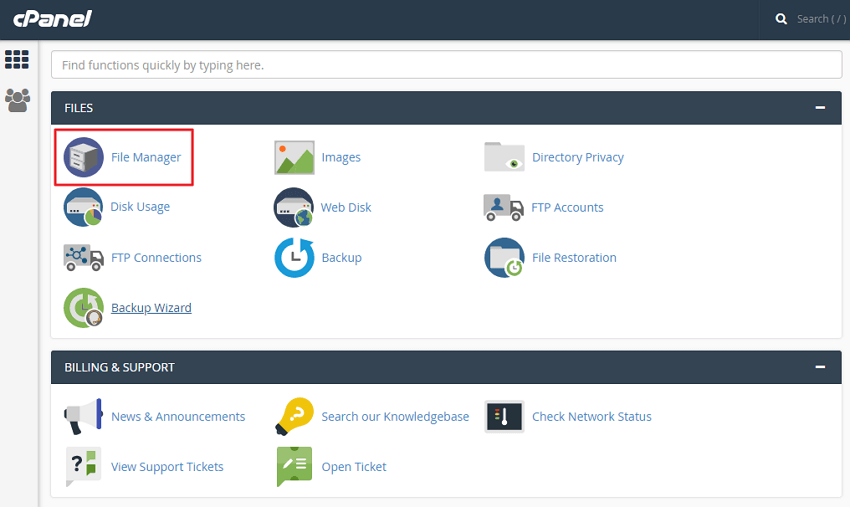Open Check Network Status gauge icon

click(x=504, y=416)
